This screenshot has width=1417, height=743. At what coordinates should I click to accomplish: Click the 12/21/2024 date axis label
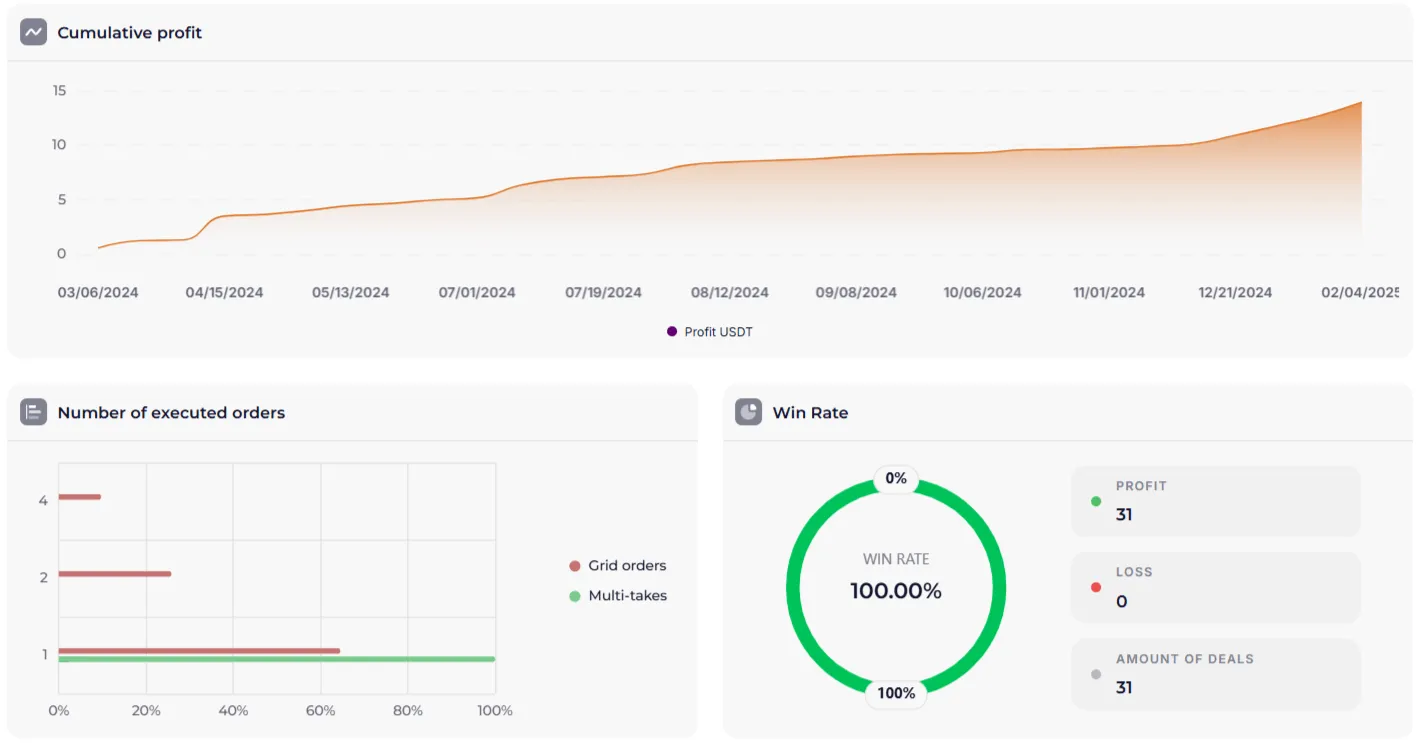tap(1235, 293)
